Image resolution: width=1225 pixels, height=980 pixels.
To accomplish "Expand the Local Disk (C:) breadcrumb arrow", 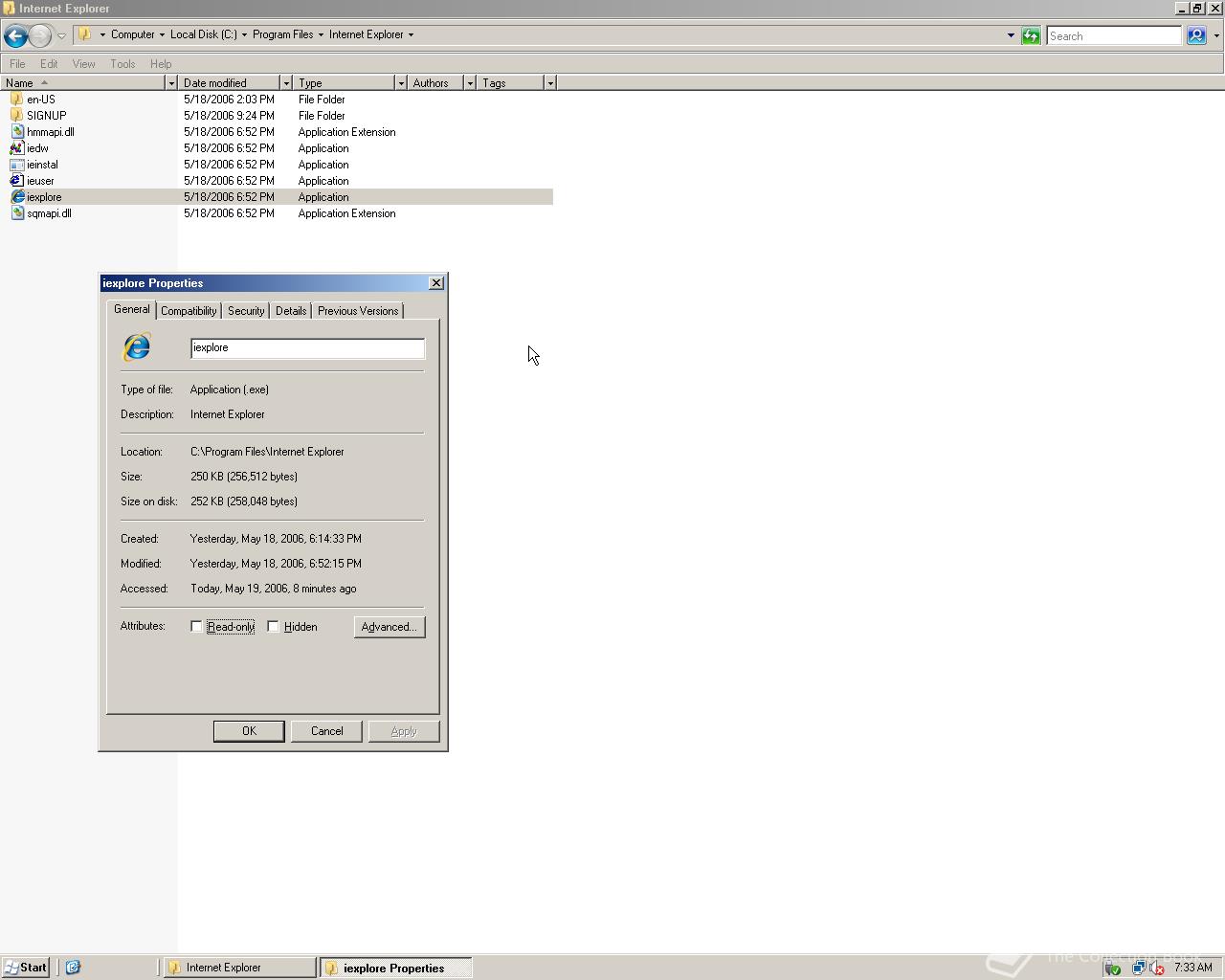I will [x=244, y=34].
